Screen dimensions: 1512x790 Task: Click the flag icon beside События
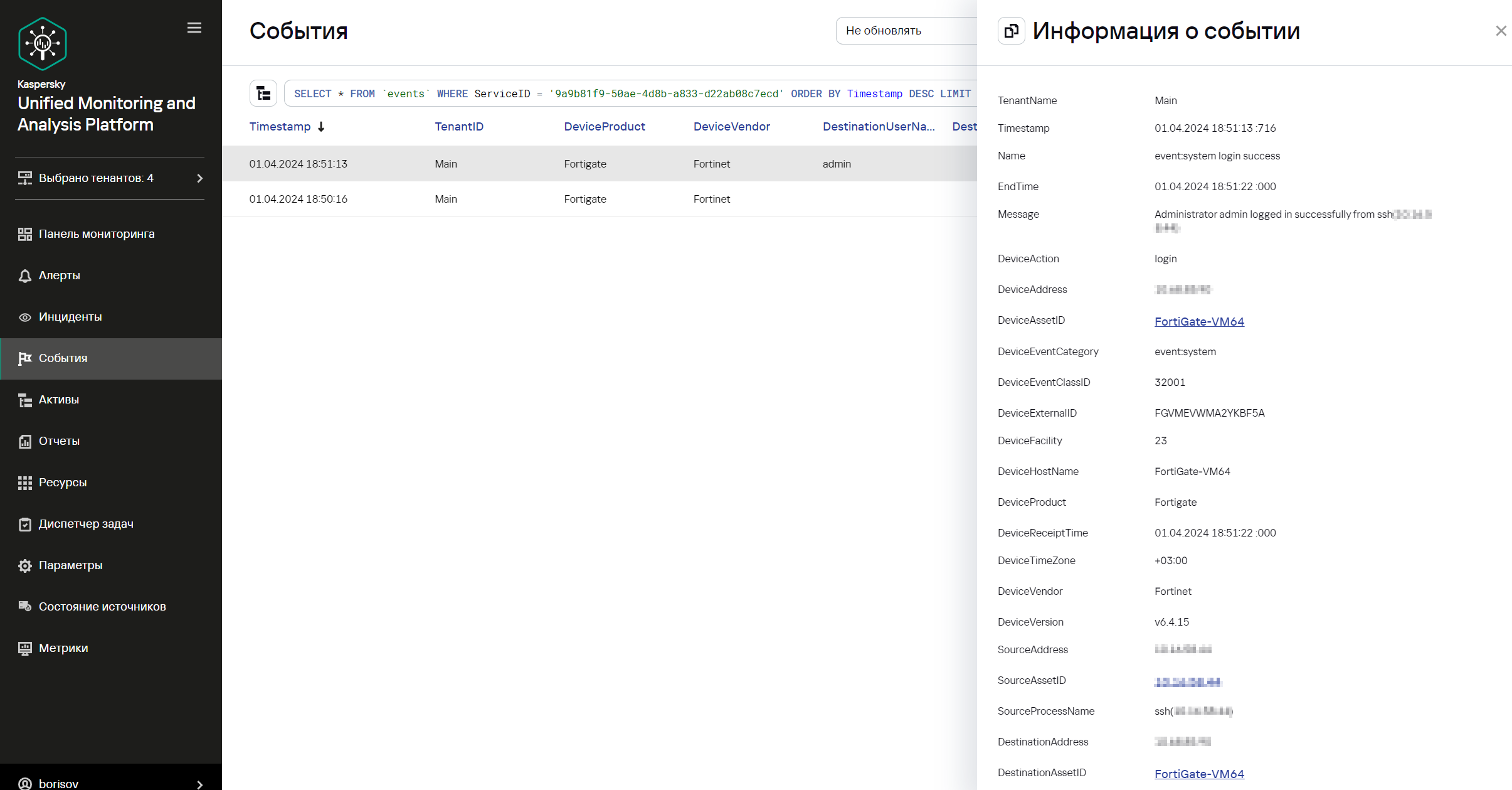click(25, 358)
